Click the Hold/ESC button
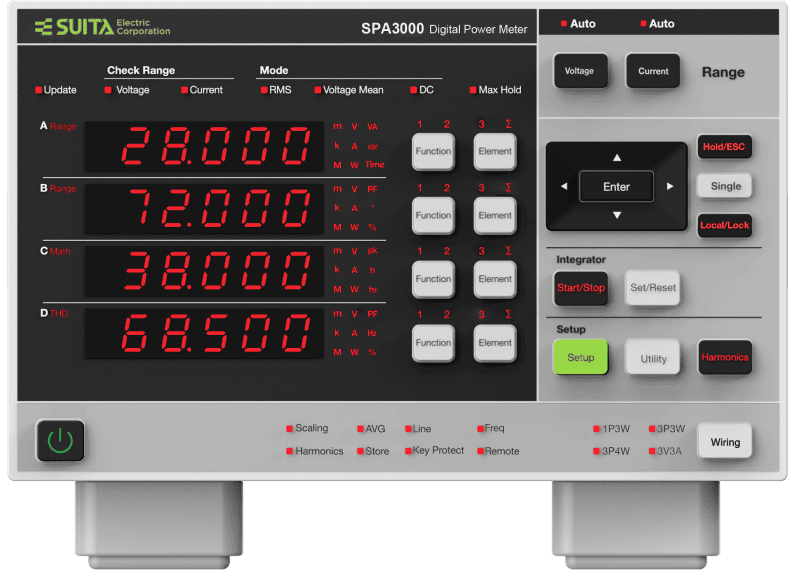 pos(724,147)
